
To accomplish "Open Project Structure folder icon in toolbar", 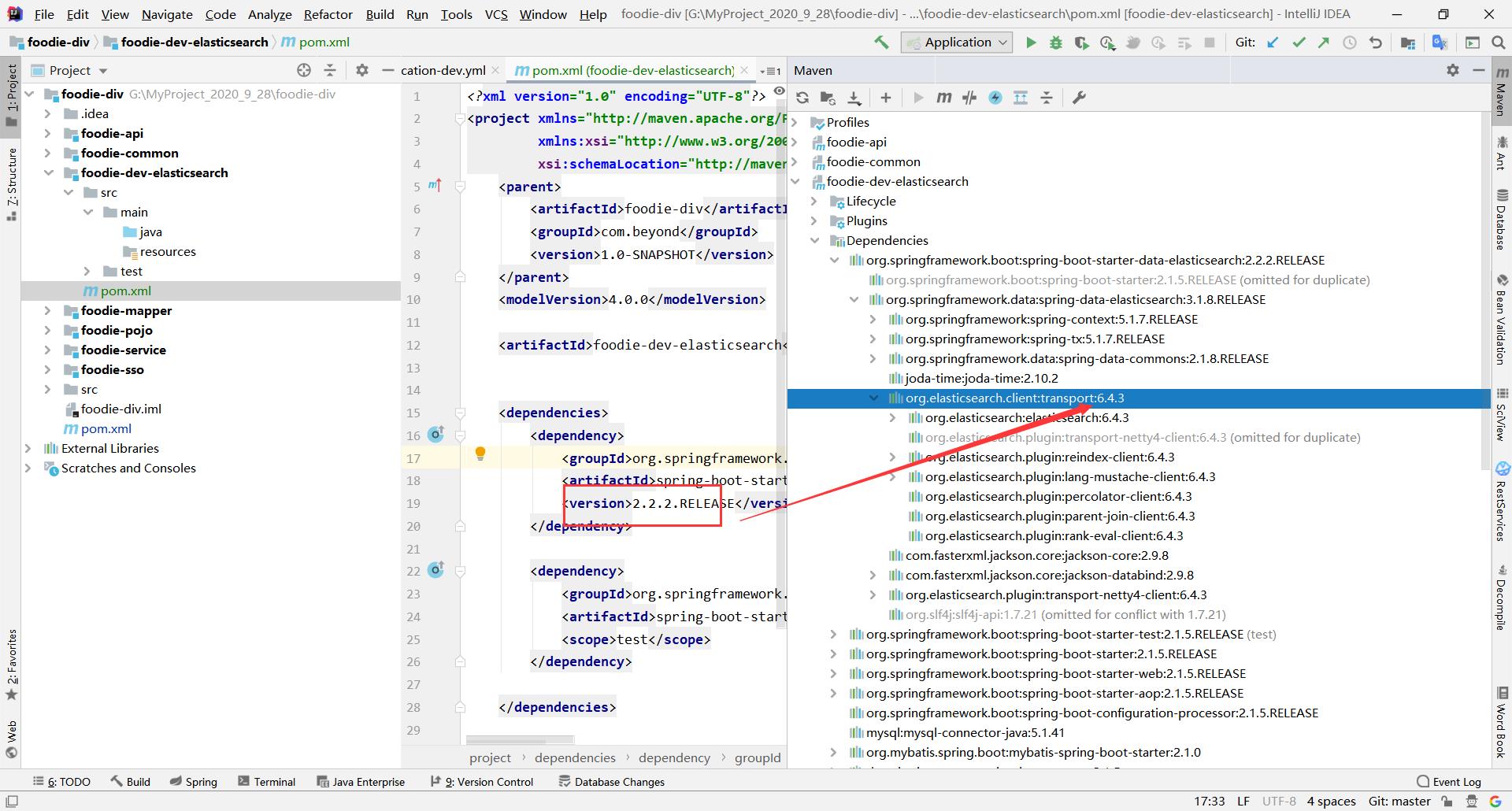I will point(1408,43).
